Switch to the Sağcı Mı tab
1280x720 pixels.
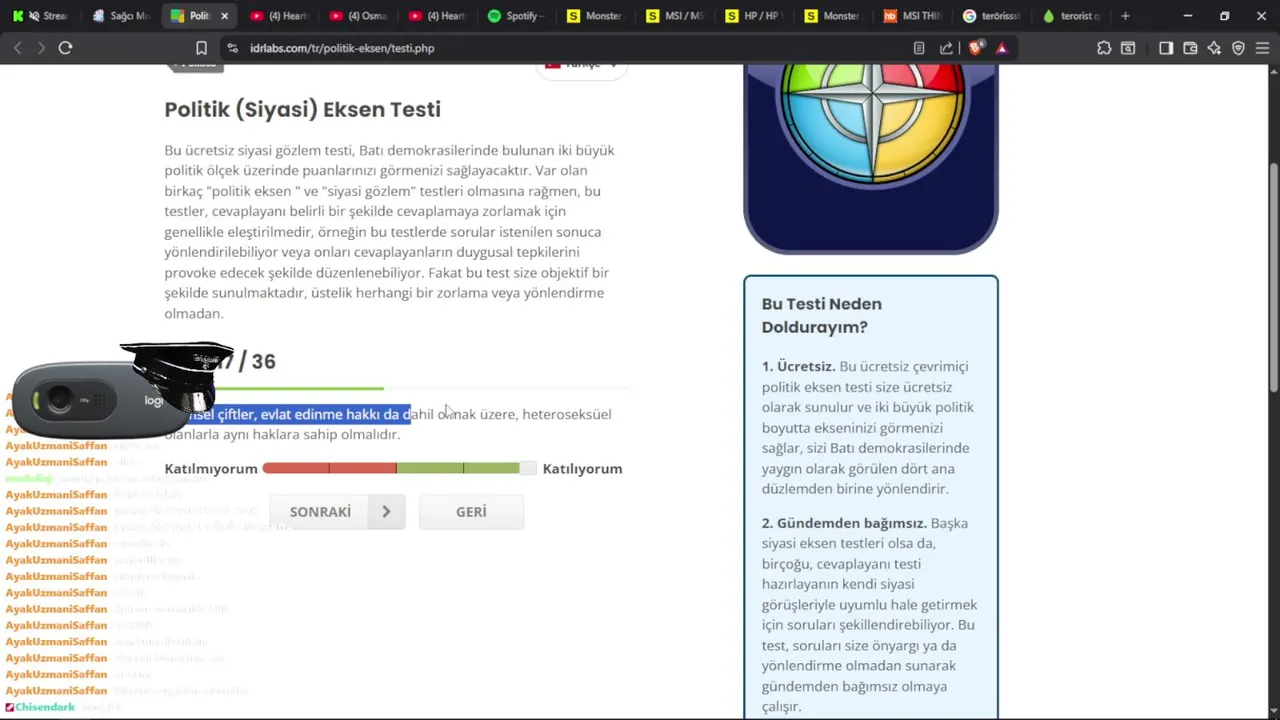[x=121, y=16]
